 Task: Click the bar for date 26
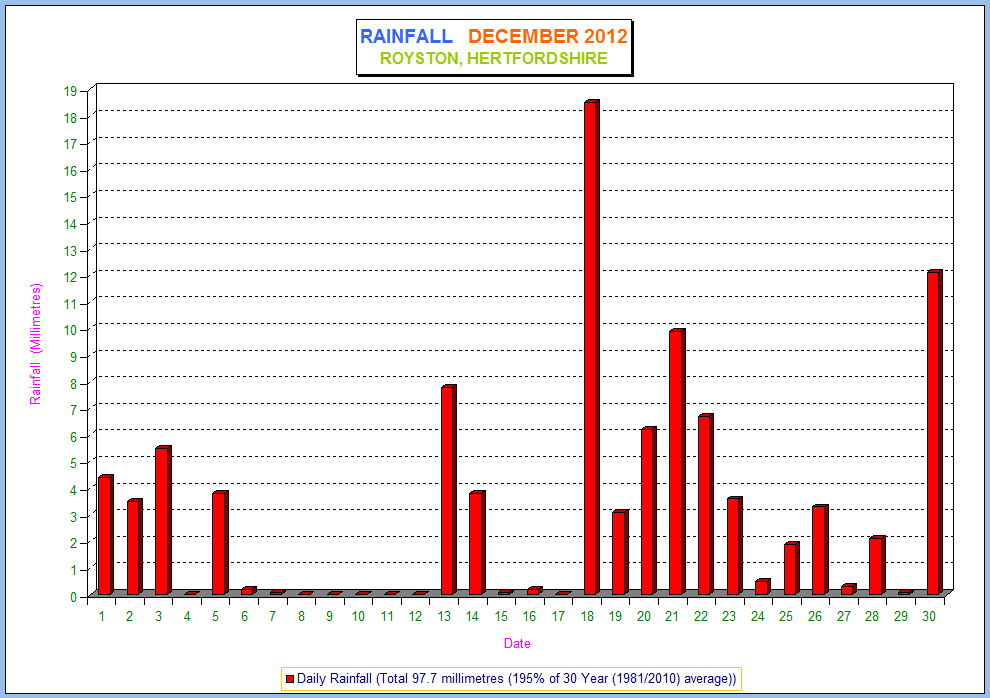tap(820, 550)
